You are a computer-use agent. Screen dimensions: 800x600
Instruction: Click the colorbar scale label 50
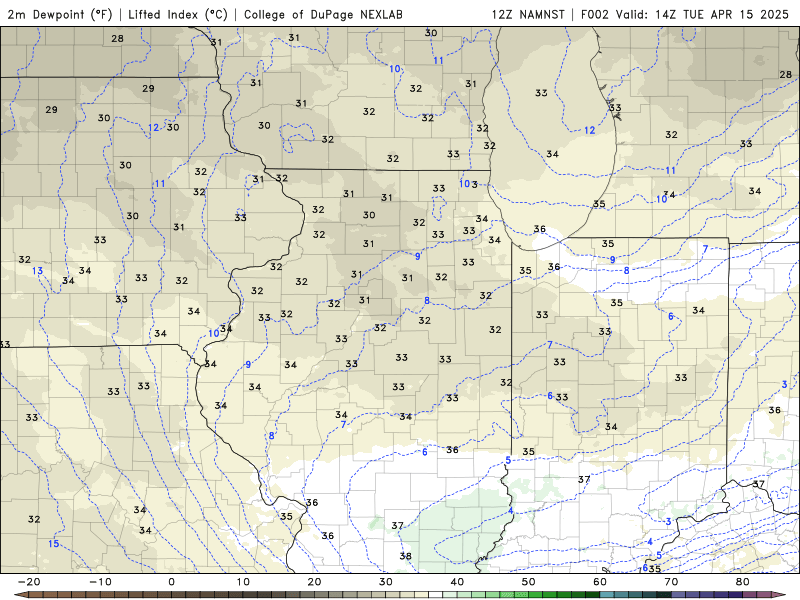[529, 582]
